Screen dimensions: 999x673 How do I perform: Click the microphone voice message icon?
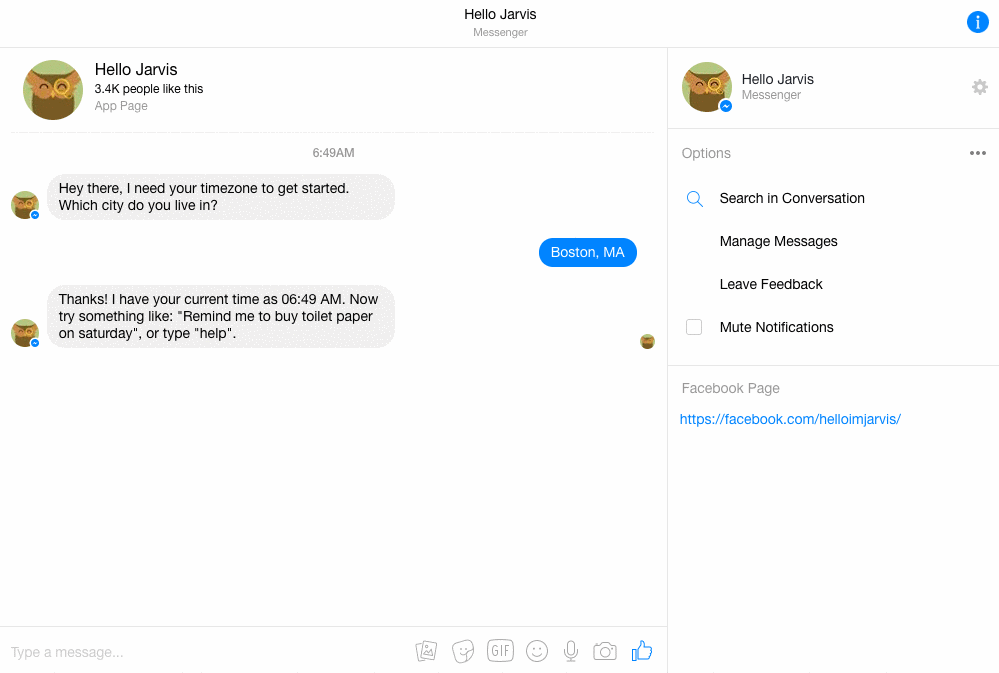coord(570,651)
